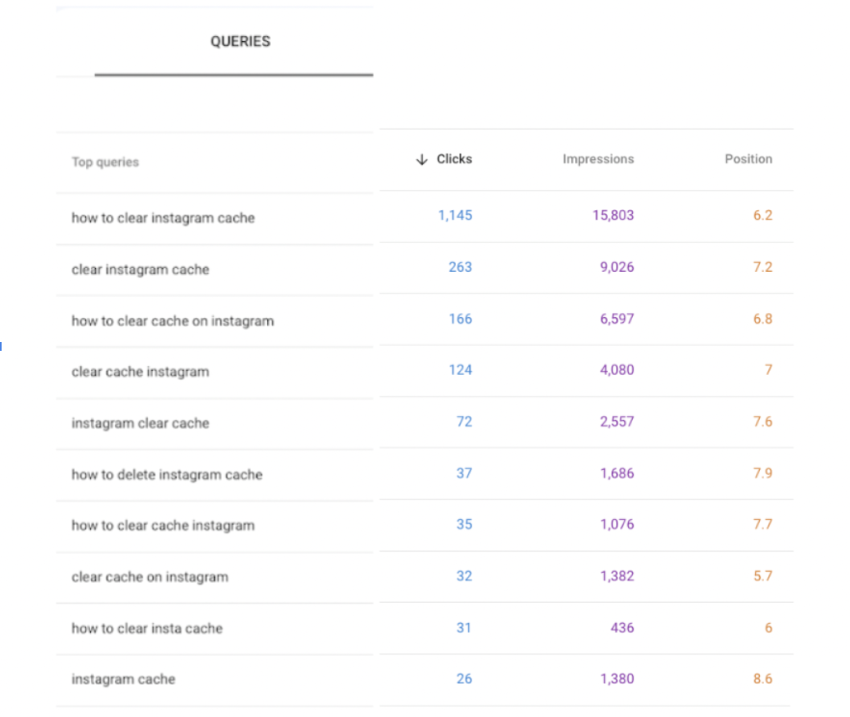Select impressions value 4,080

click(x=617, y=370)
